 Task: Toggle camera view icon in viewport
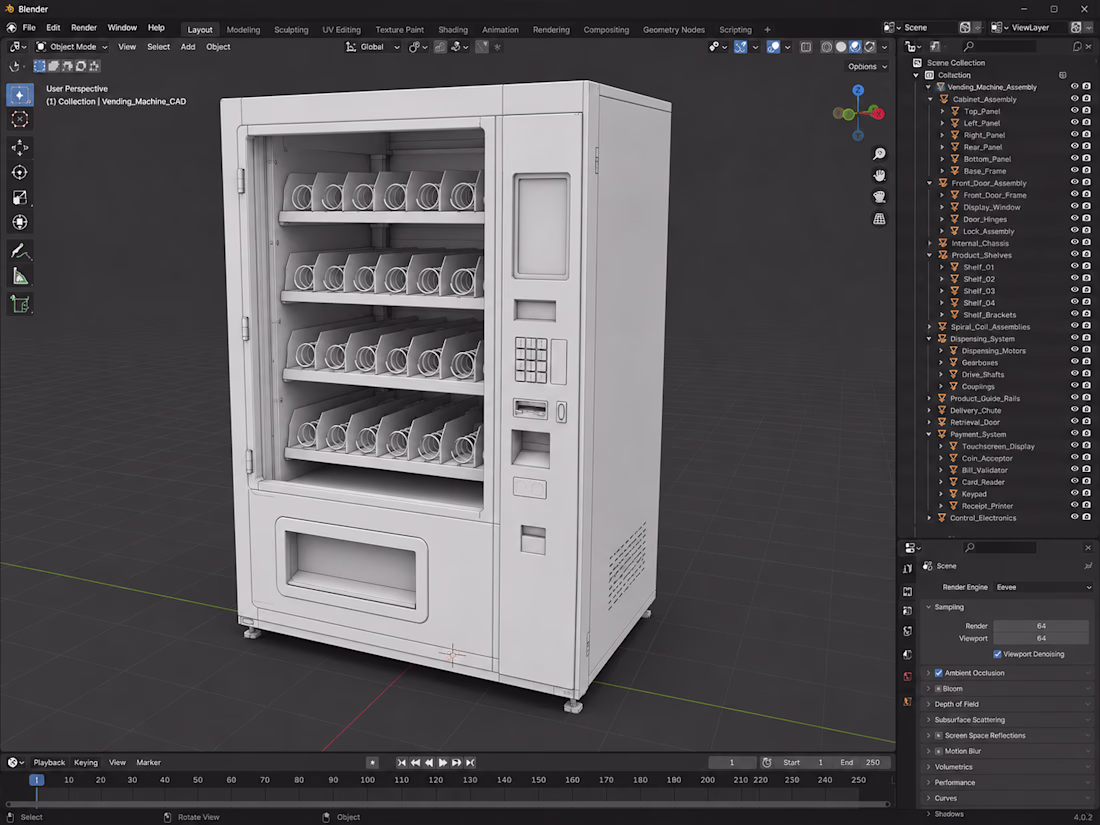pyautogui.click(x=879, y=197)
